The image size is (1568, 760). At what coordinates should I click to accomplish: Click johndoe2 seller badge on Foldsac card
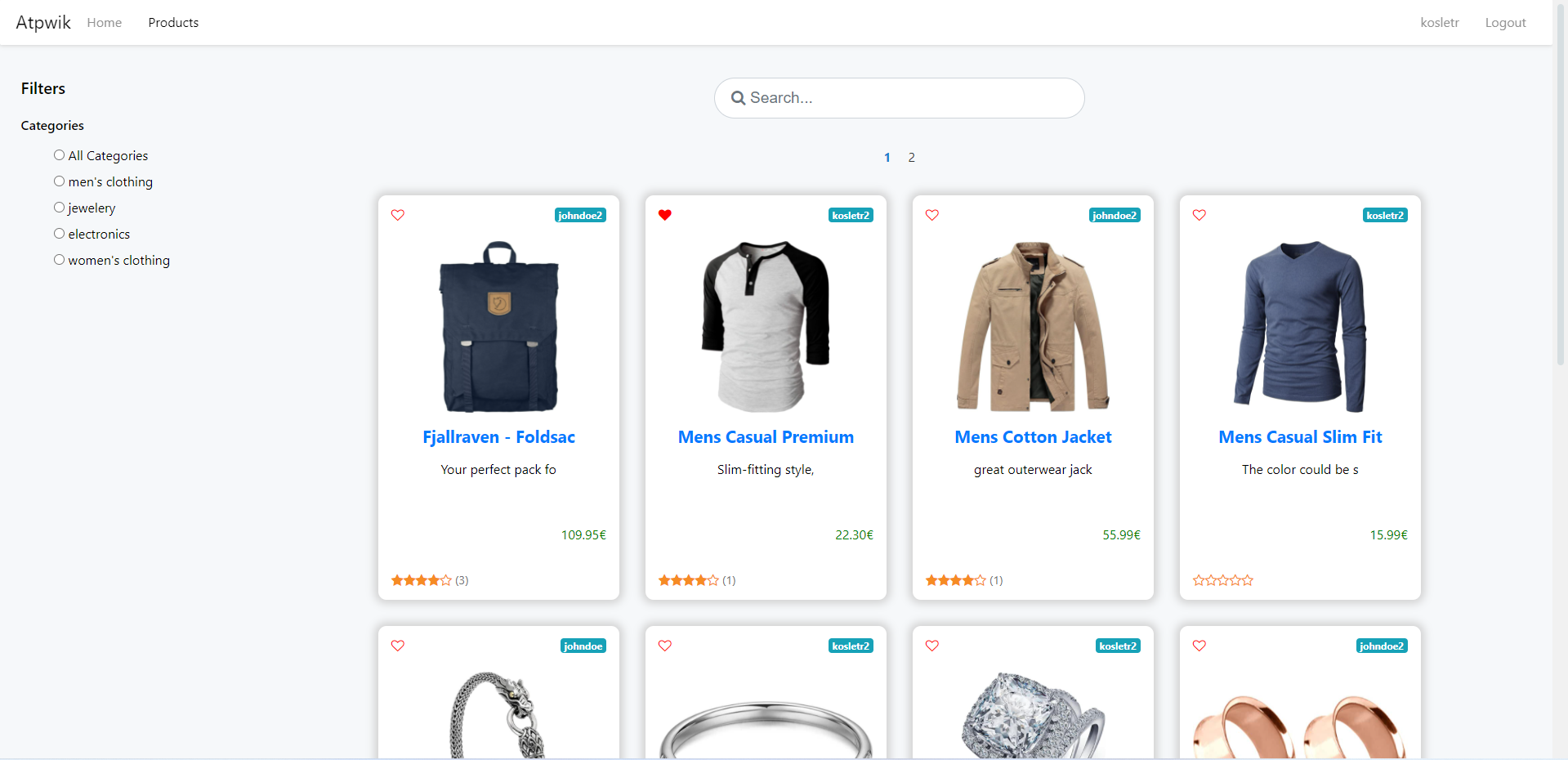580,216
